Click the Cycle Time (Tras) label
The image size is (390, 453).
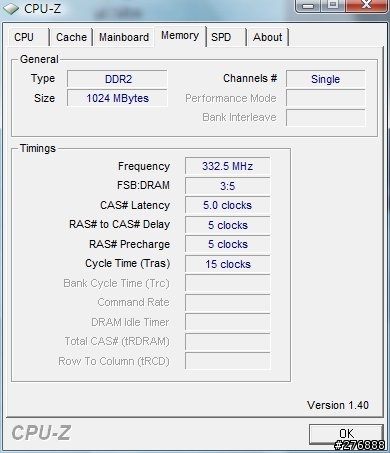tap(128, 263)
